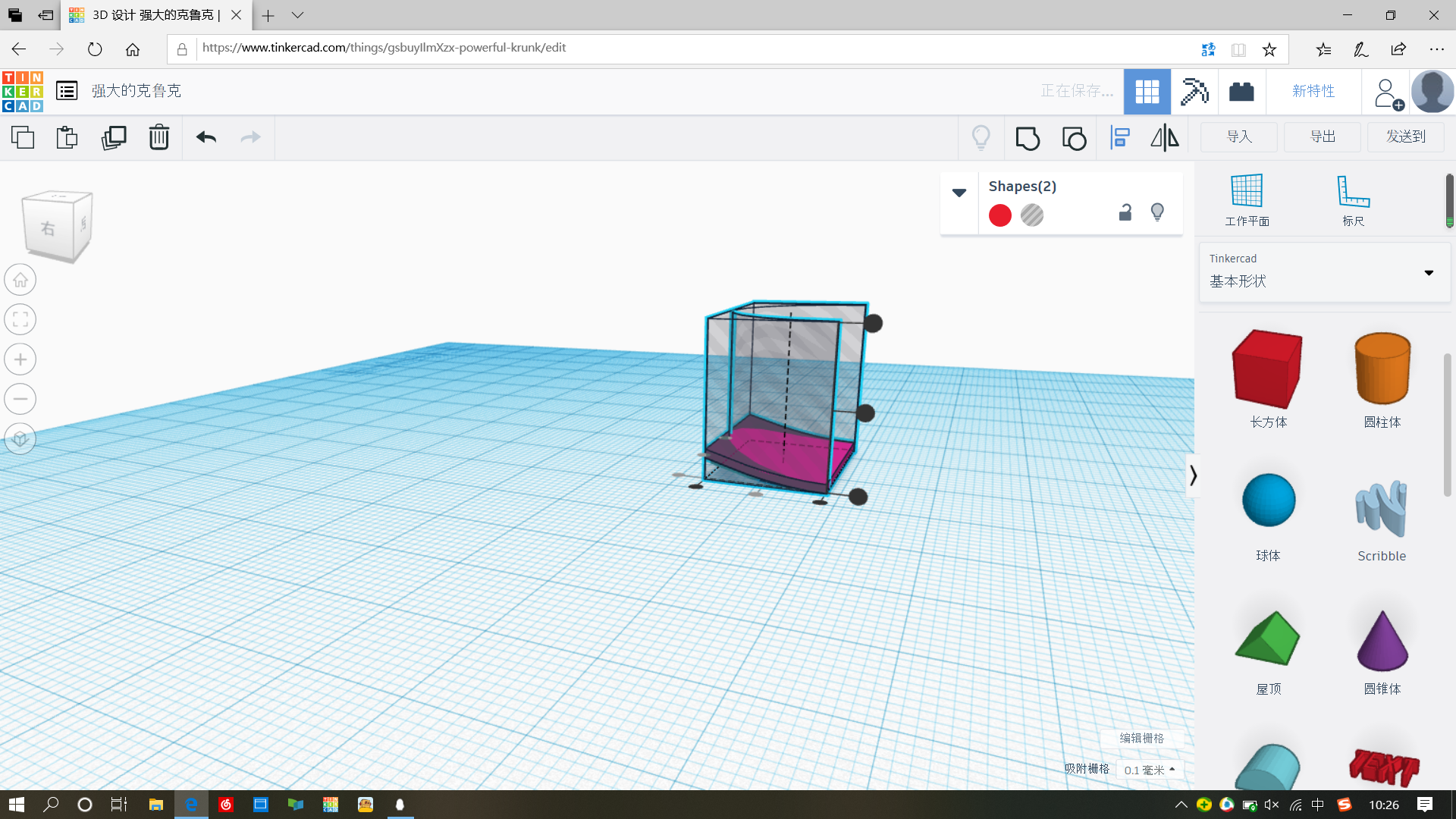Image resolution: width=1456 pixels, height=819 pixels.
Task: Pick the purple Cone shape
Action: (1382, 641)
